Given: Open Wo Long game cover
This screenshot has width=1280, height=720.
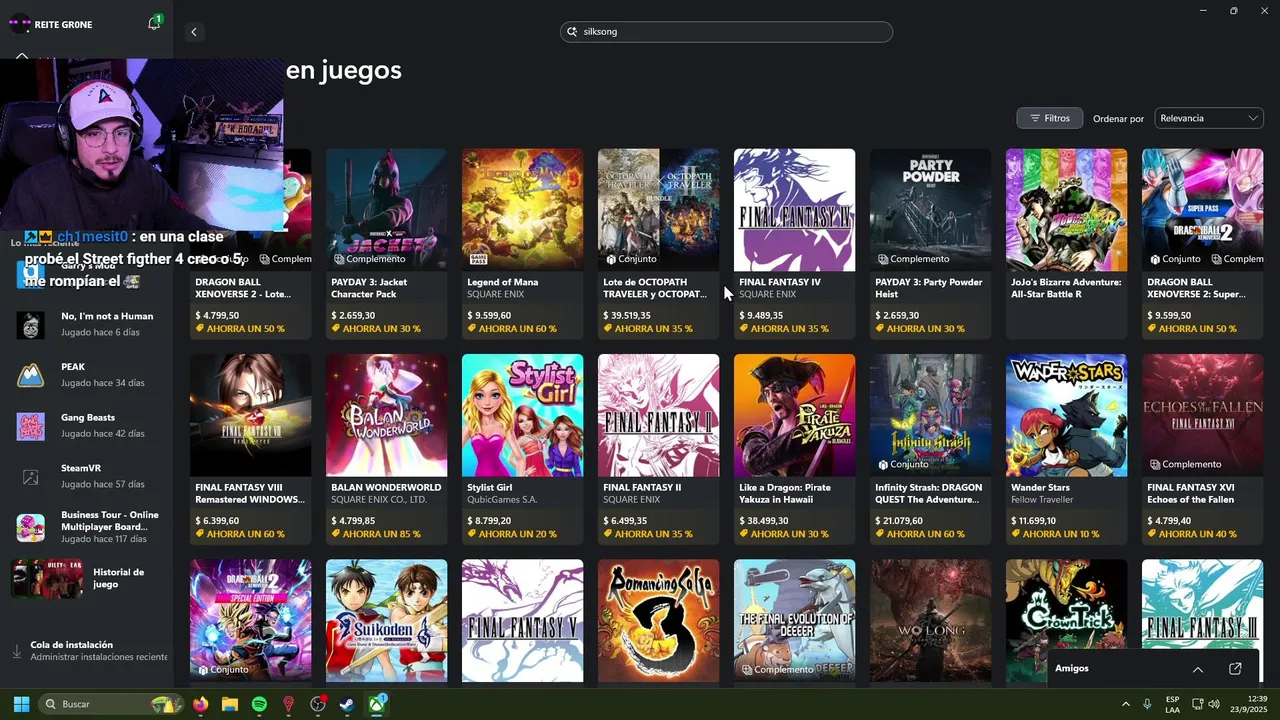Looking at the screenshot, I should tap(930, 620).
